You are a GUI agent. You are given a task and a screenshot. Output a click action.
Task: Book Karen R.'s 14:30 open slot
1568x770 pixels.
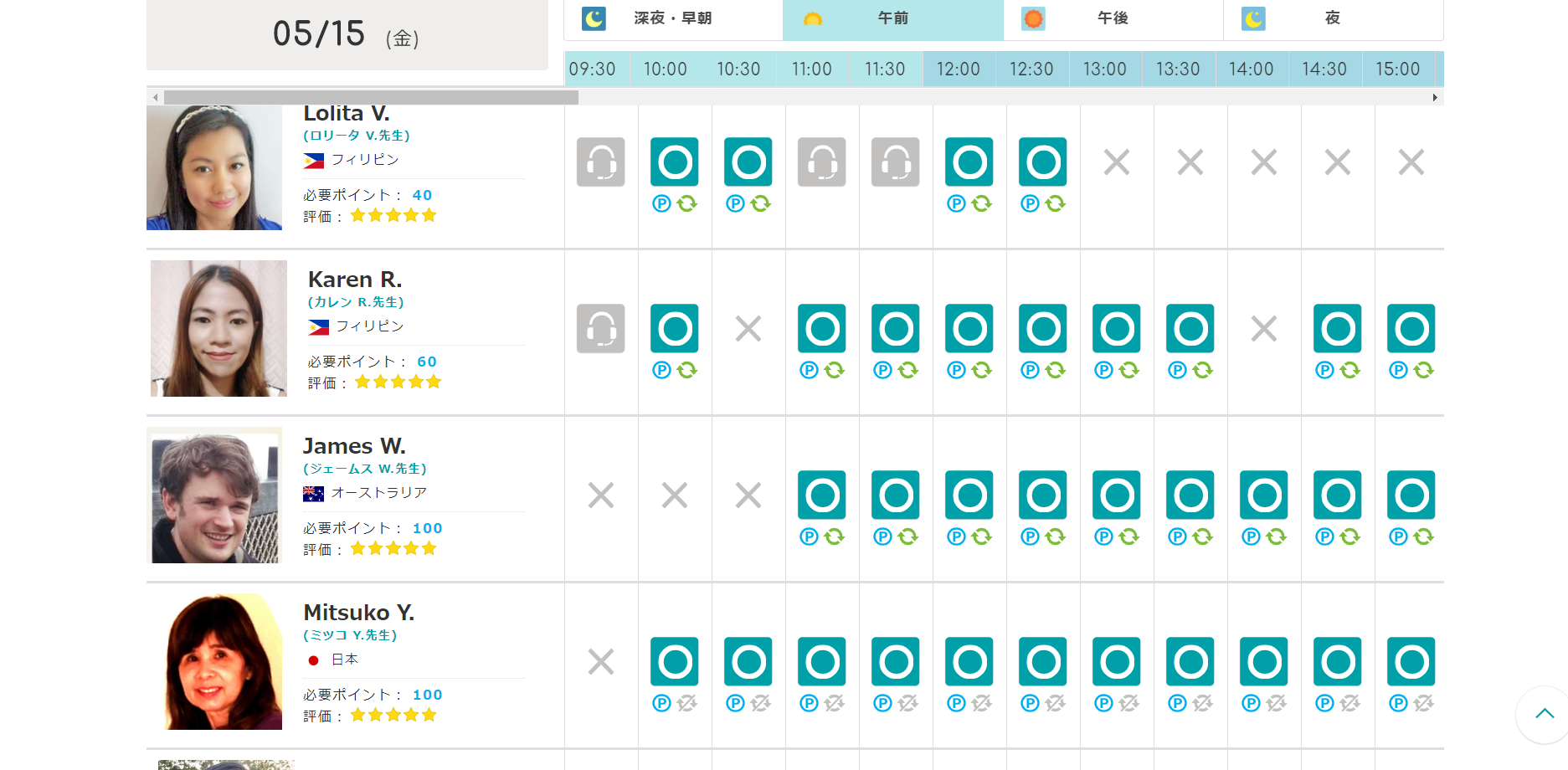[1337, 328]
